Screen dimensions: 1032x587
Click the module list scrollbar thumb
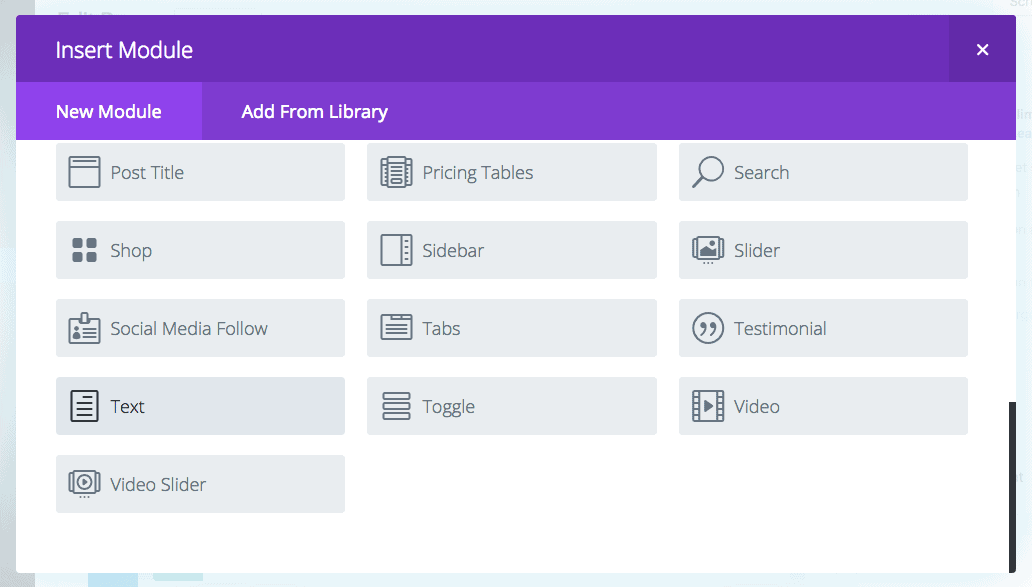(x=1012, y=487)
